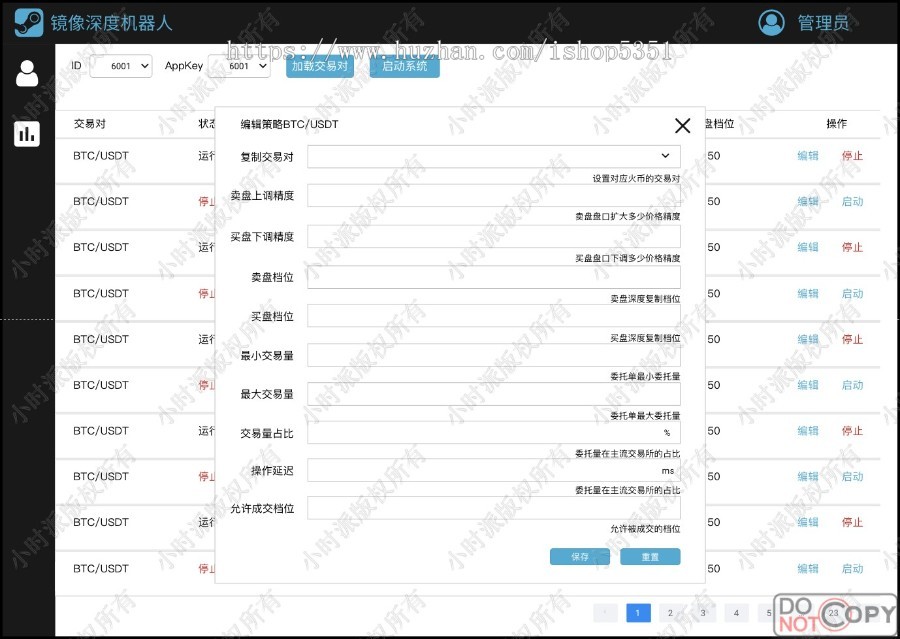The width and height of the screenshot is (900, 639).
Task: Jump to page 23 in the pagination
Action: click(833, 611)
